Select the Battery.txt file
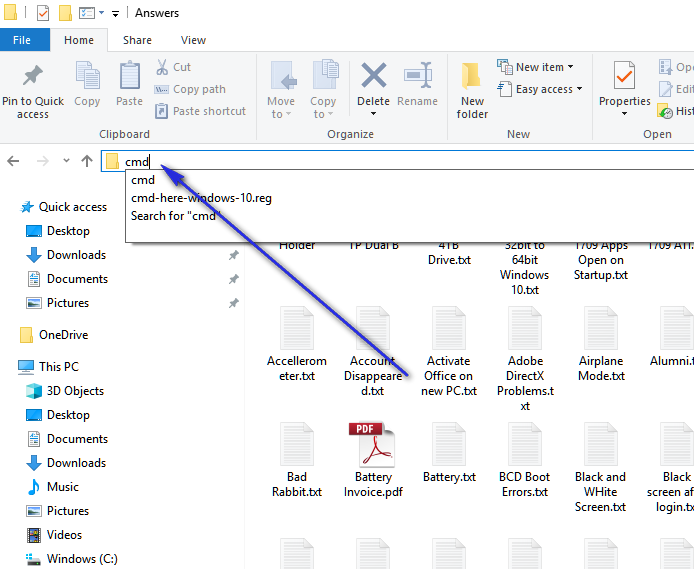The width and height of the screenshot is (694, 569). pyautogui.click(x=449, y=452)
